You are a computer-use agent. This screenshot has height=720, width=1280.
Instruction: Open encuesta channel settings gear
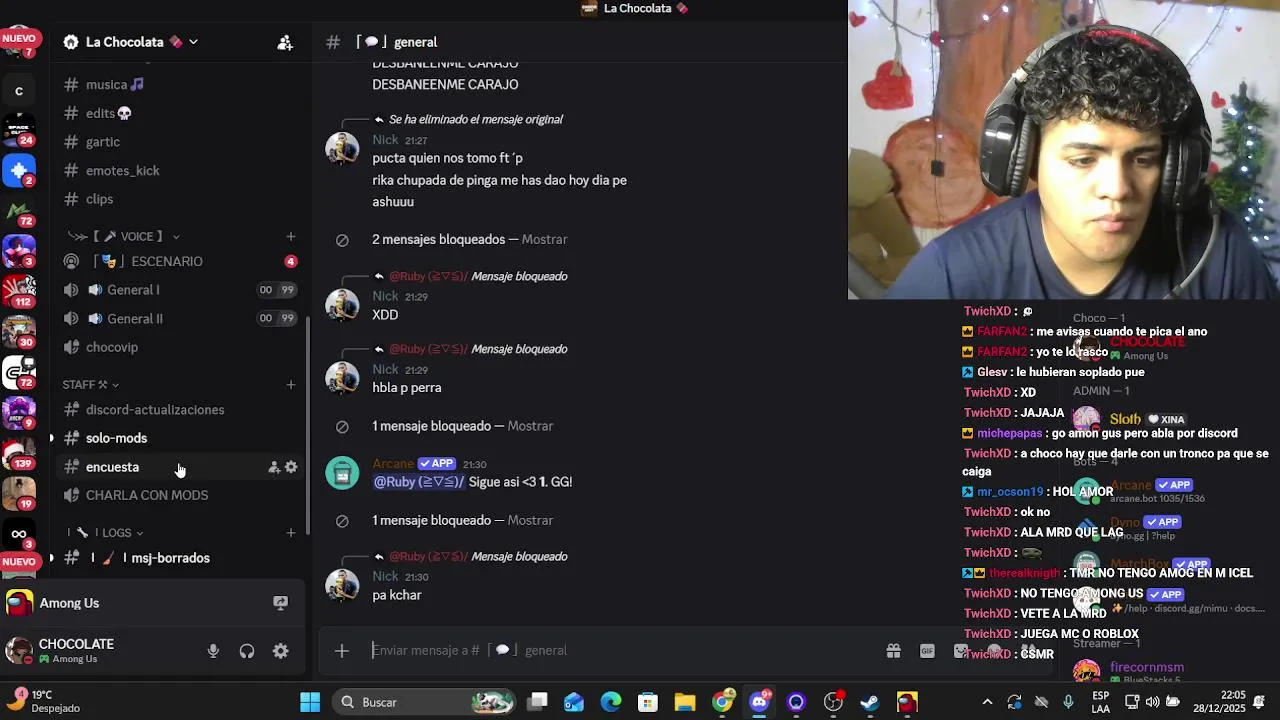coord(291,467)
